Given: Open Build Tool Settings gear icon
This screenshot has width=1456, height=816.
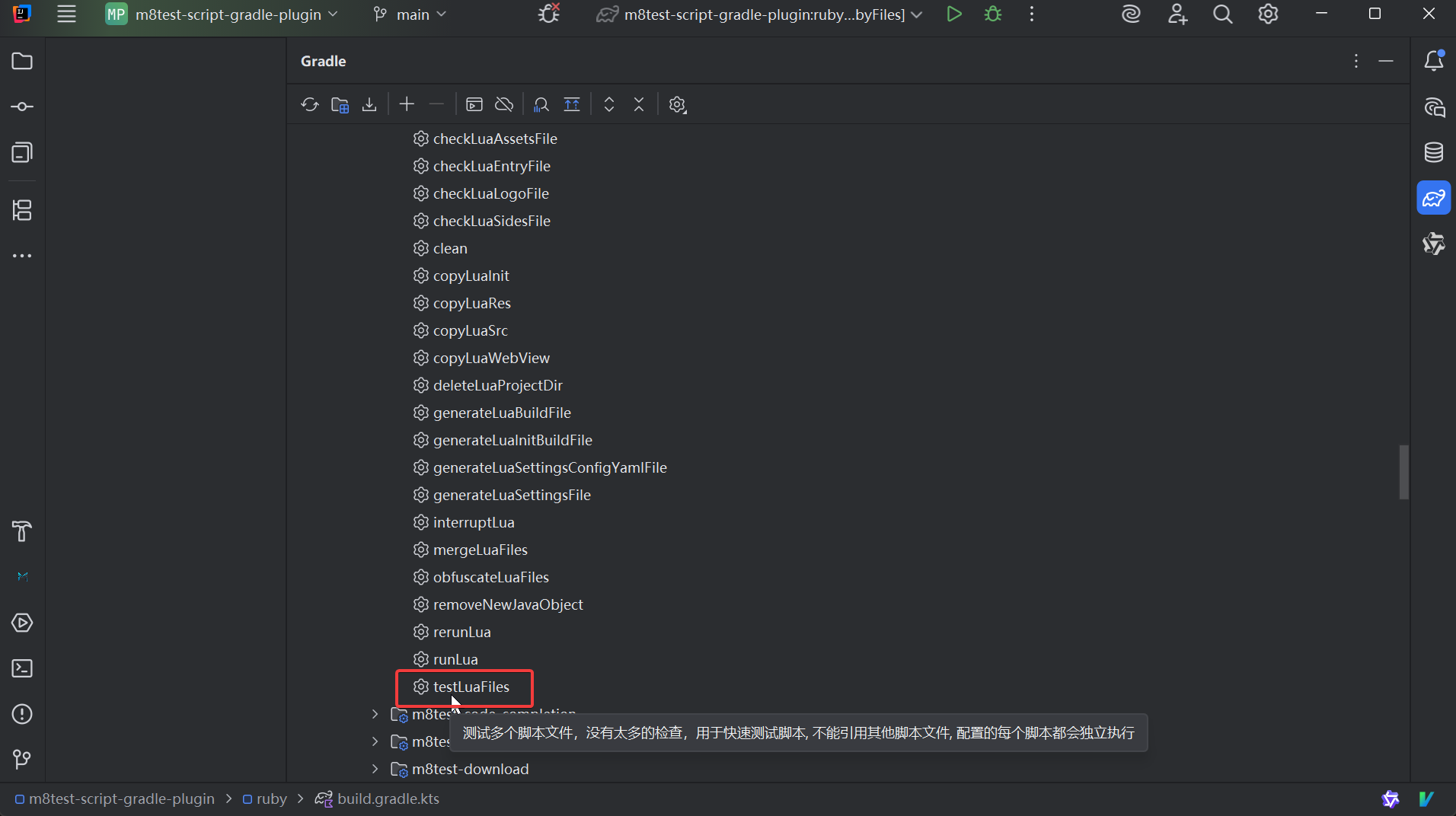Looking at the screenshot, I should pyautogui.click(x=678, y=104).
